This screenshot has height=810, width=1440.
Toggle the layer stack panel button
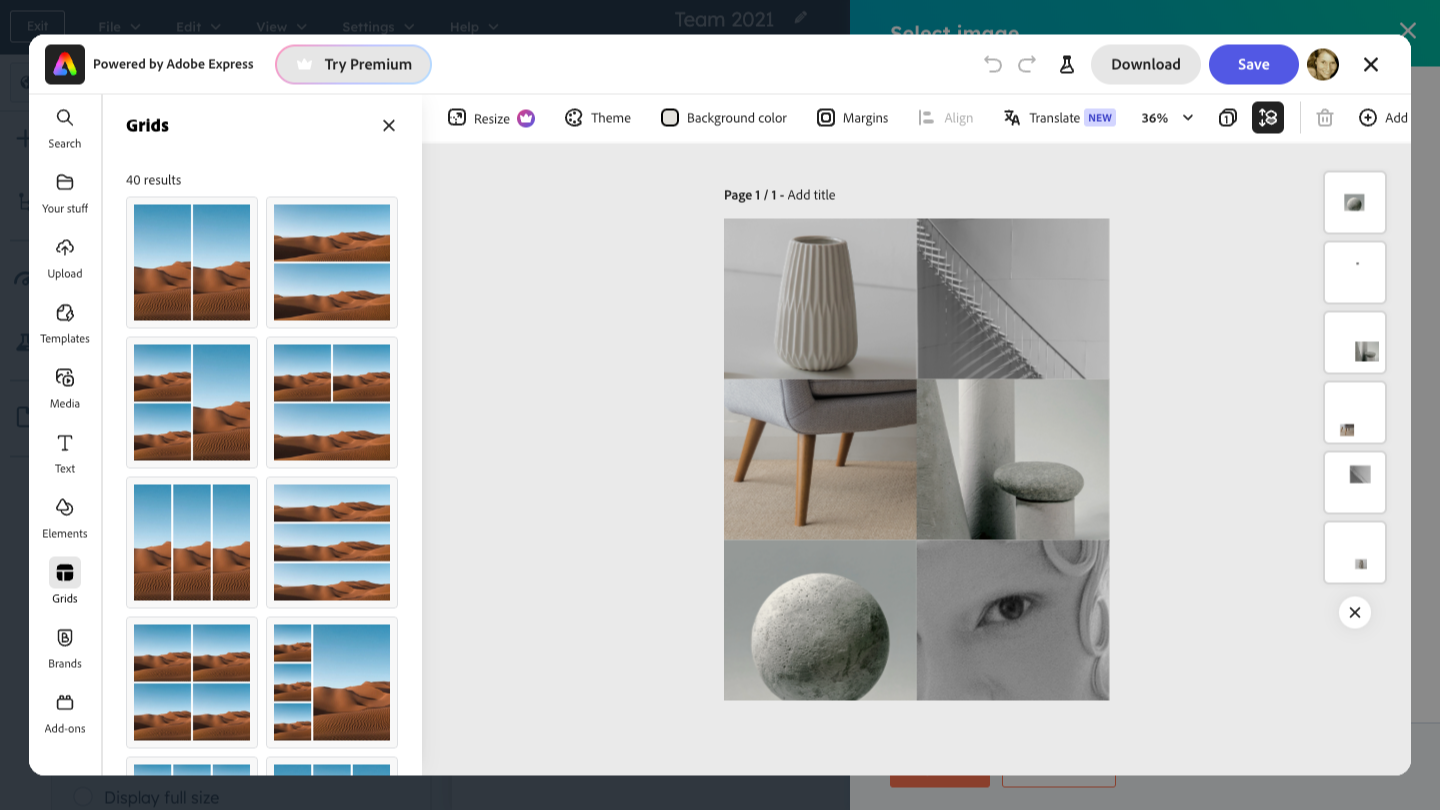(x=1268, y=118)
